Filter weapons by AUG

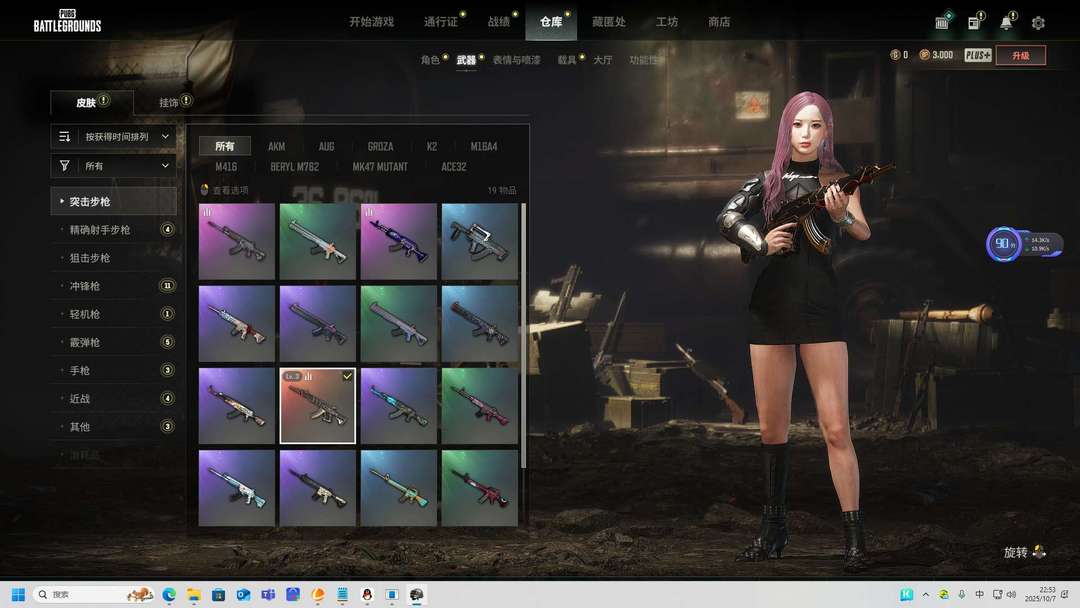point(326,146)
